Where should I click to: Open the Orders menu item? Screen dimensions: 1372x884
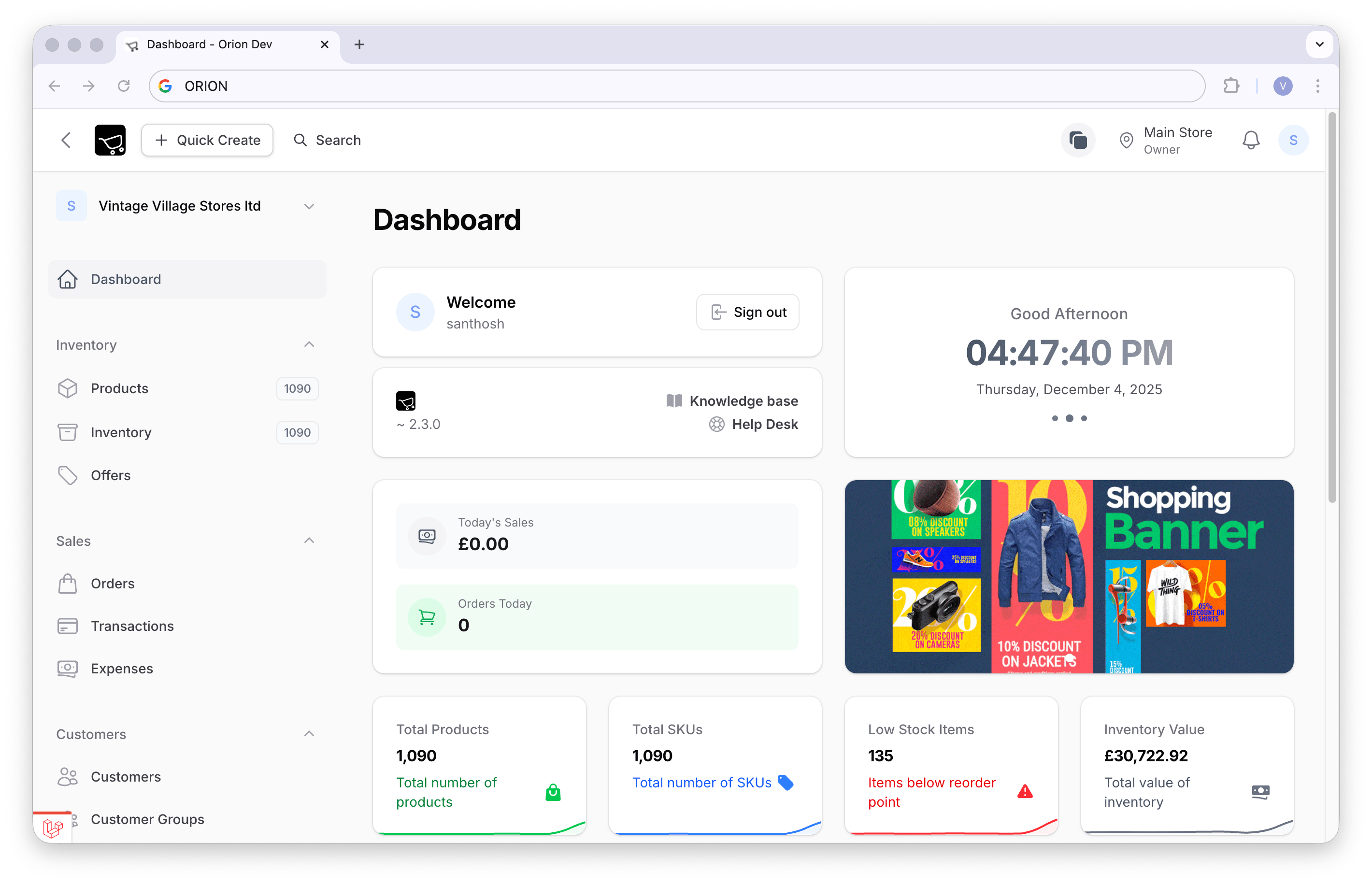(113, 583)
